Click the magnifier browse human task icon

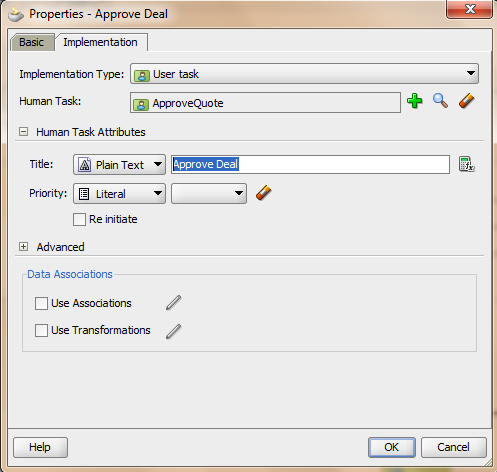pos(440,101)
